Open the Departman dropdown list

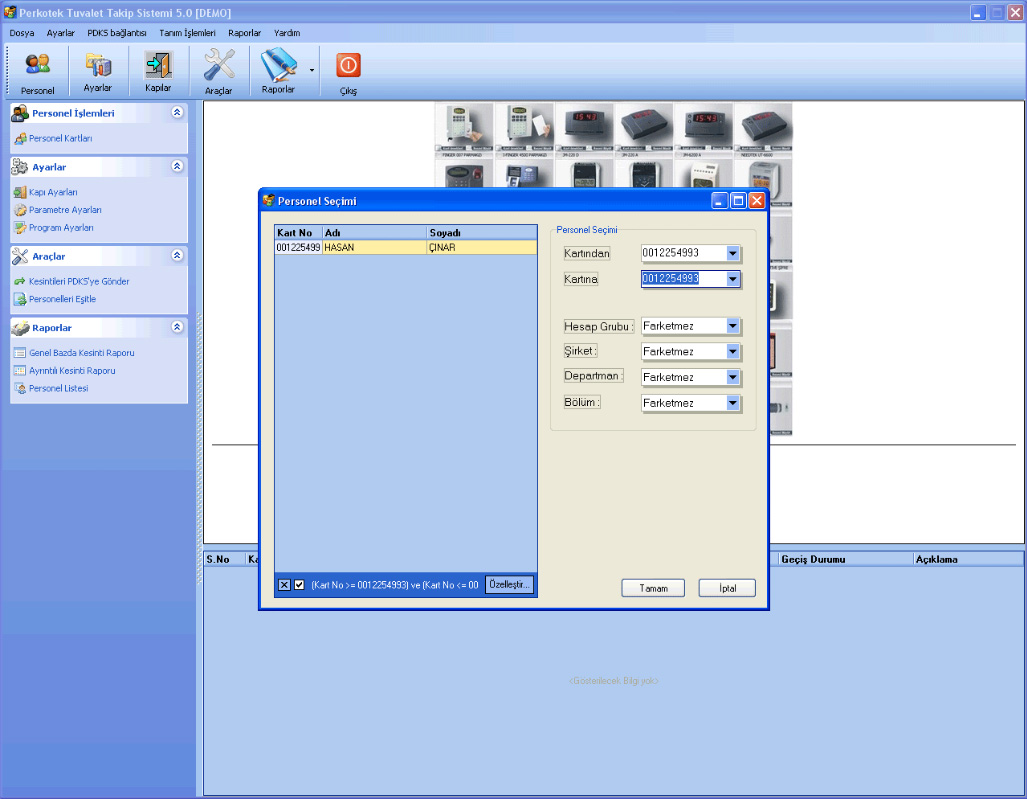pos(733,377)
